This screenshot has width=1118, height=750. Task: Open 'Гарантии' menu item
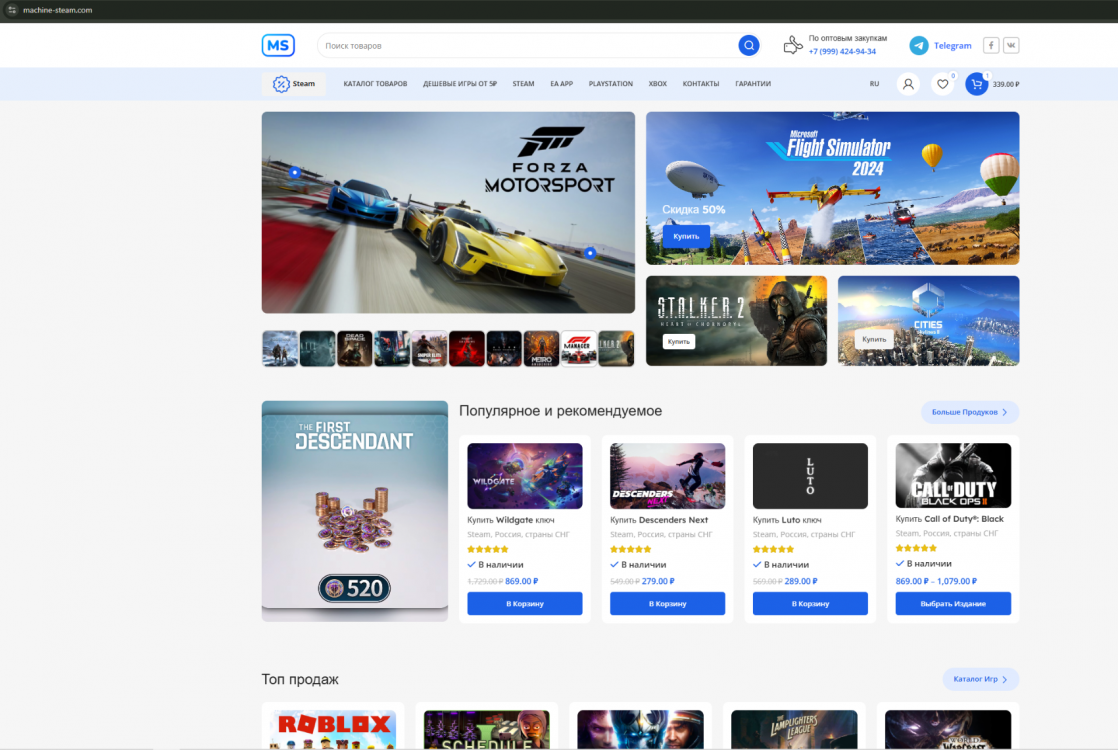pyautogui.click(x=753, y=84)
